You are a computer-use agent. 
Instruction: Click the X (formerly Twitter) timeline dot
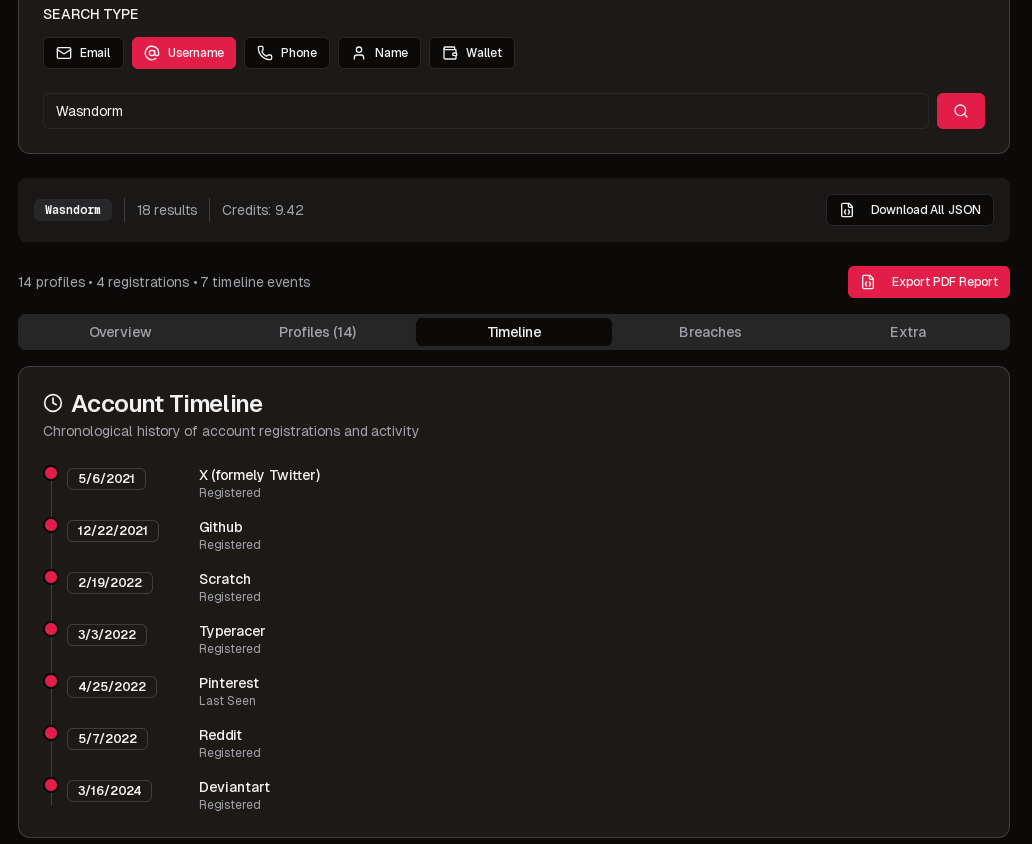pos(51,473)
